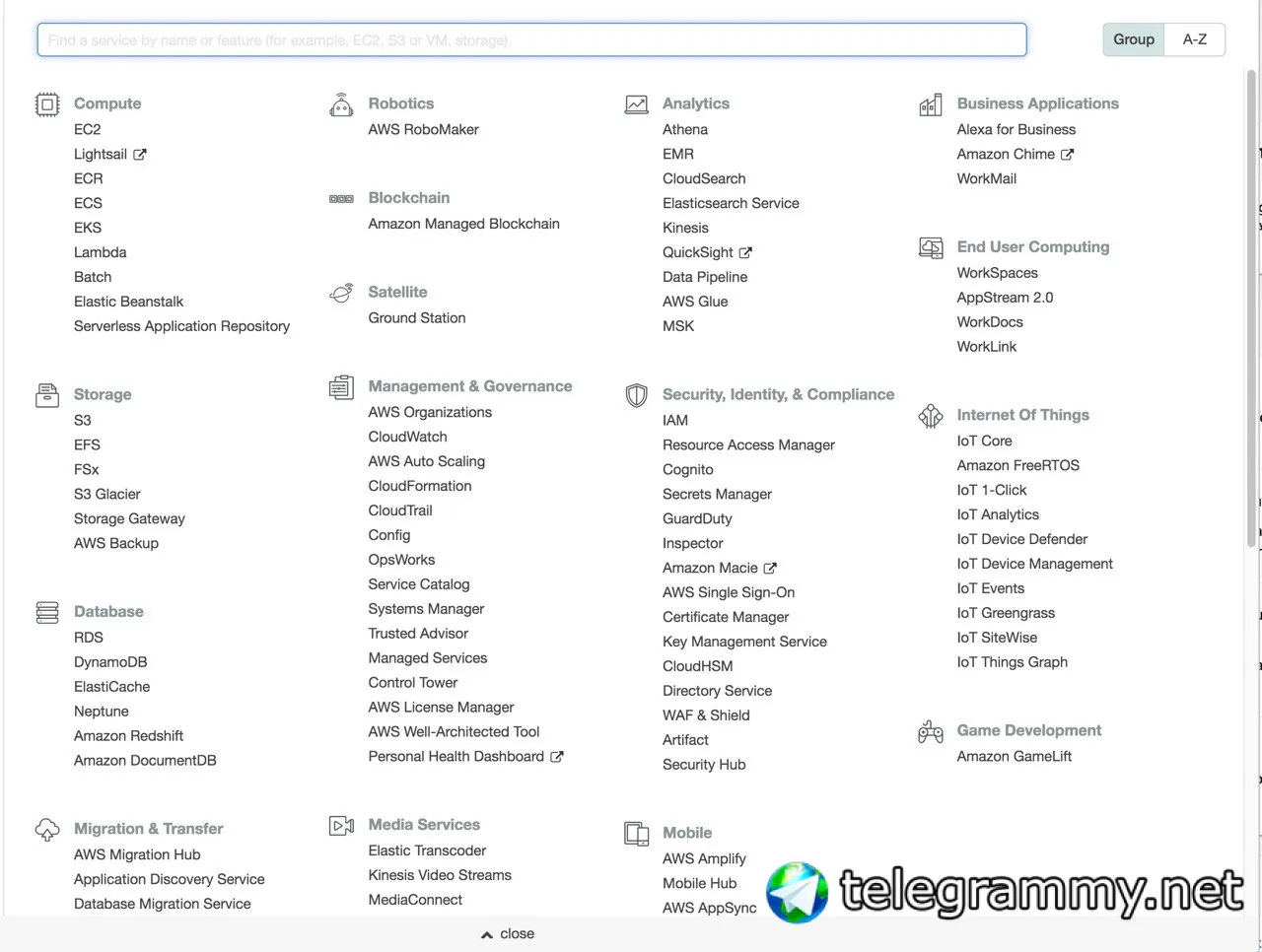Click the Satellite category icon
This screenshot has height=952, width=1262.
point(341,293)
